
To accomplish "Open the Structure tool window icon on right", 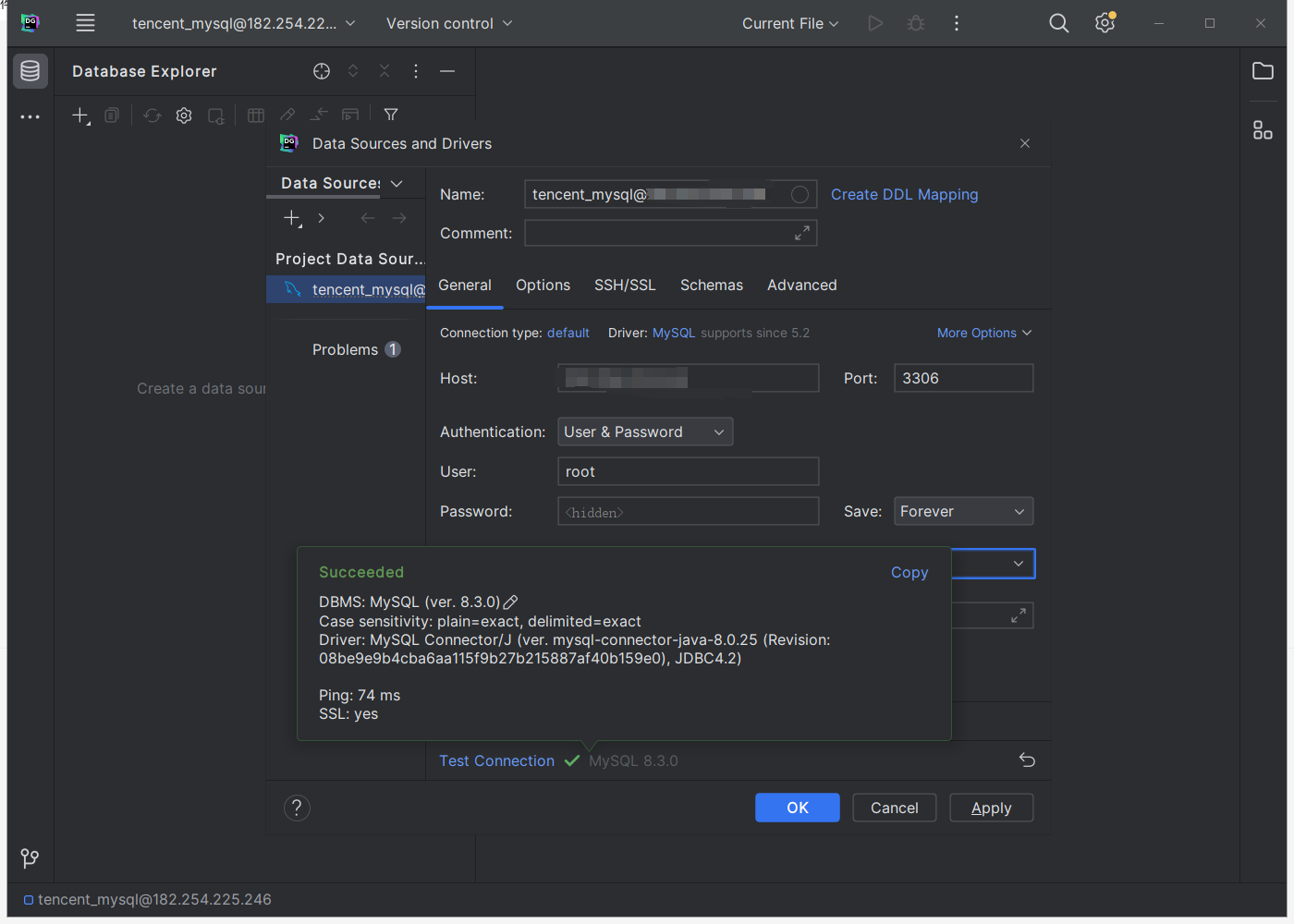I will (1263, 130).
